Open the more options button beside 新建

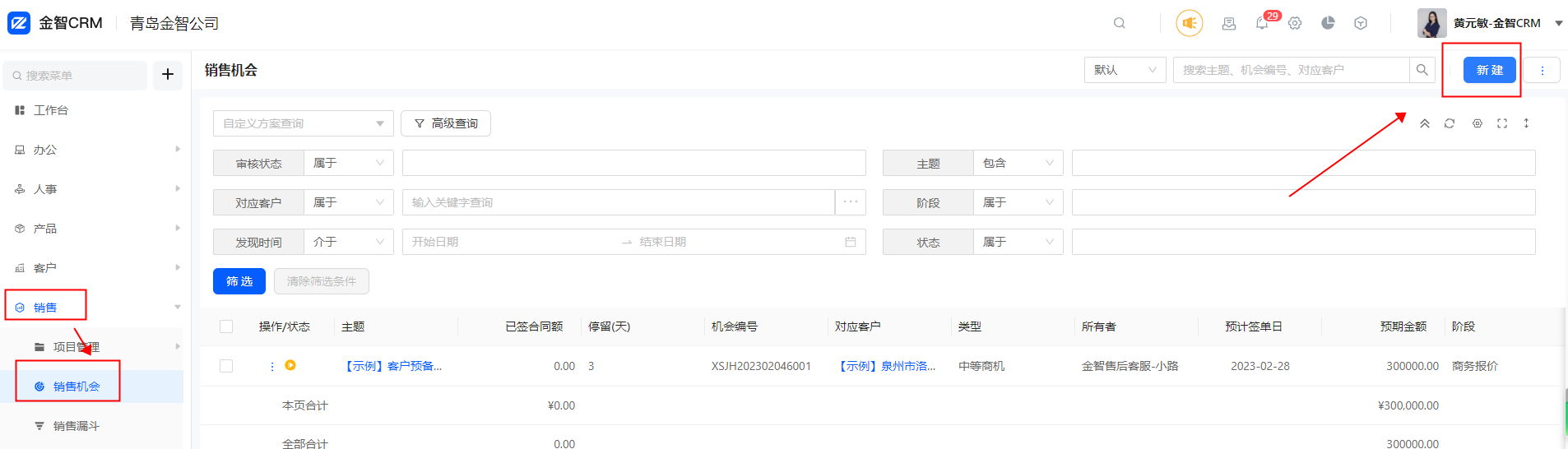click(x=1542, y=71)
